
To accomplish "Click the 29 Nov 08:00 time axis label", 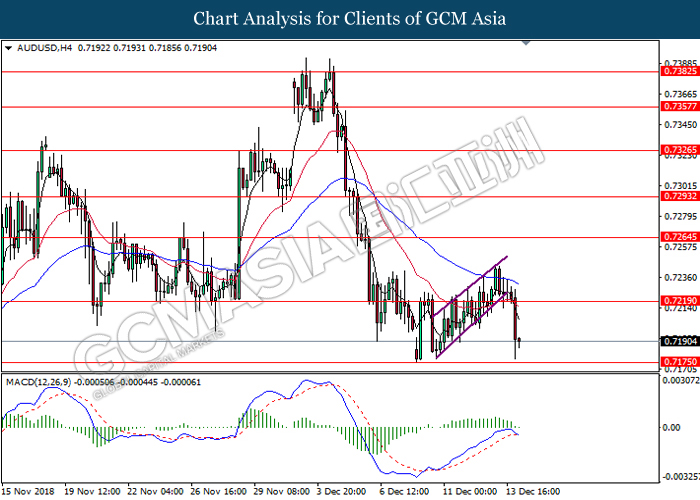I will click(281, 492).
